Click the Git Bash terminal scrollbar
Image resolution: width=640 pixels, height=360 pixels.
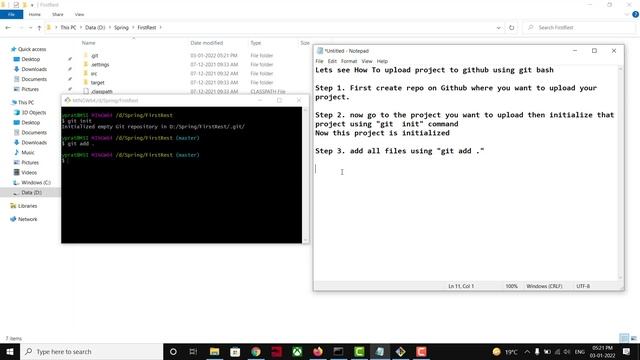pyautogui.click(x=305, y=175)
